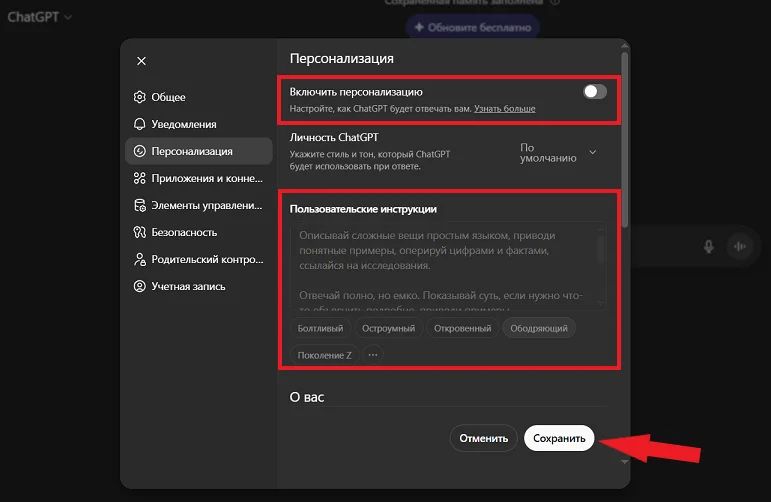The height and width of the screenshot is (502, 771).
Task: Click the scrollbar down arrow in the dialog
Action: tap(624, 461)
